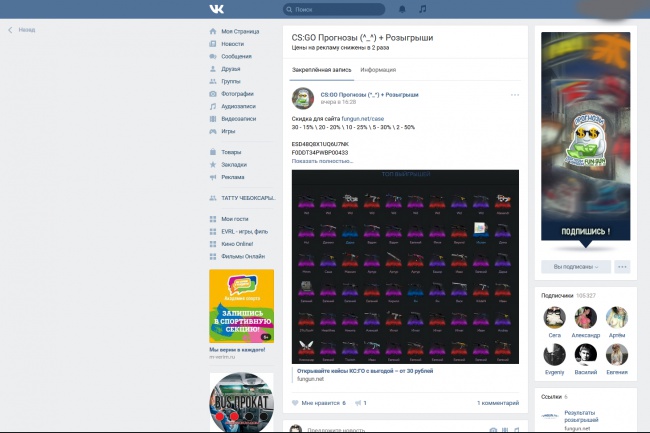Click the Закладки star icon

(x=213, y=164)
